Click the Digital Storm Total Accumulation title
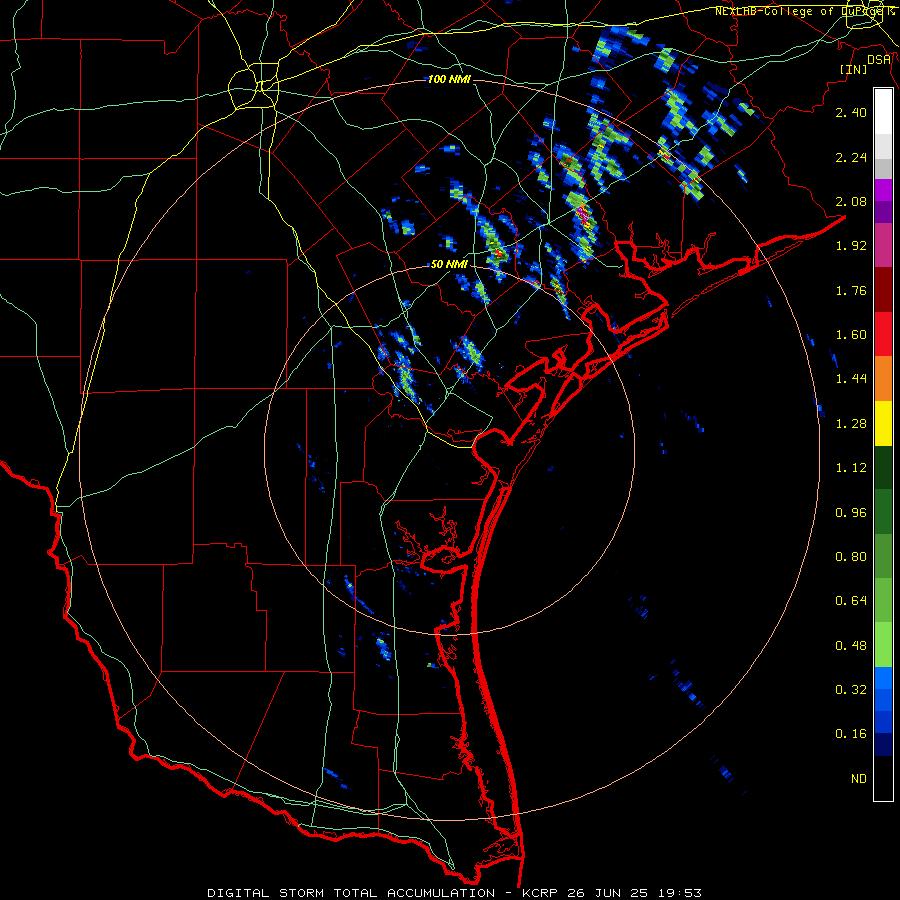This screenshot has height=900, width=900. [x=351, y=893]
